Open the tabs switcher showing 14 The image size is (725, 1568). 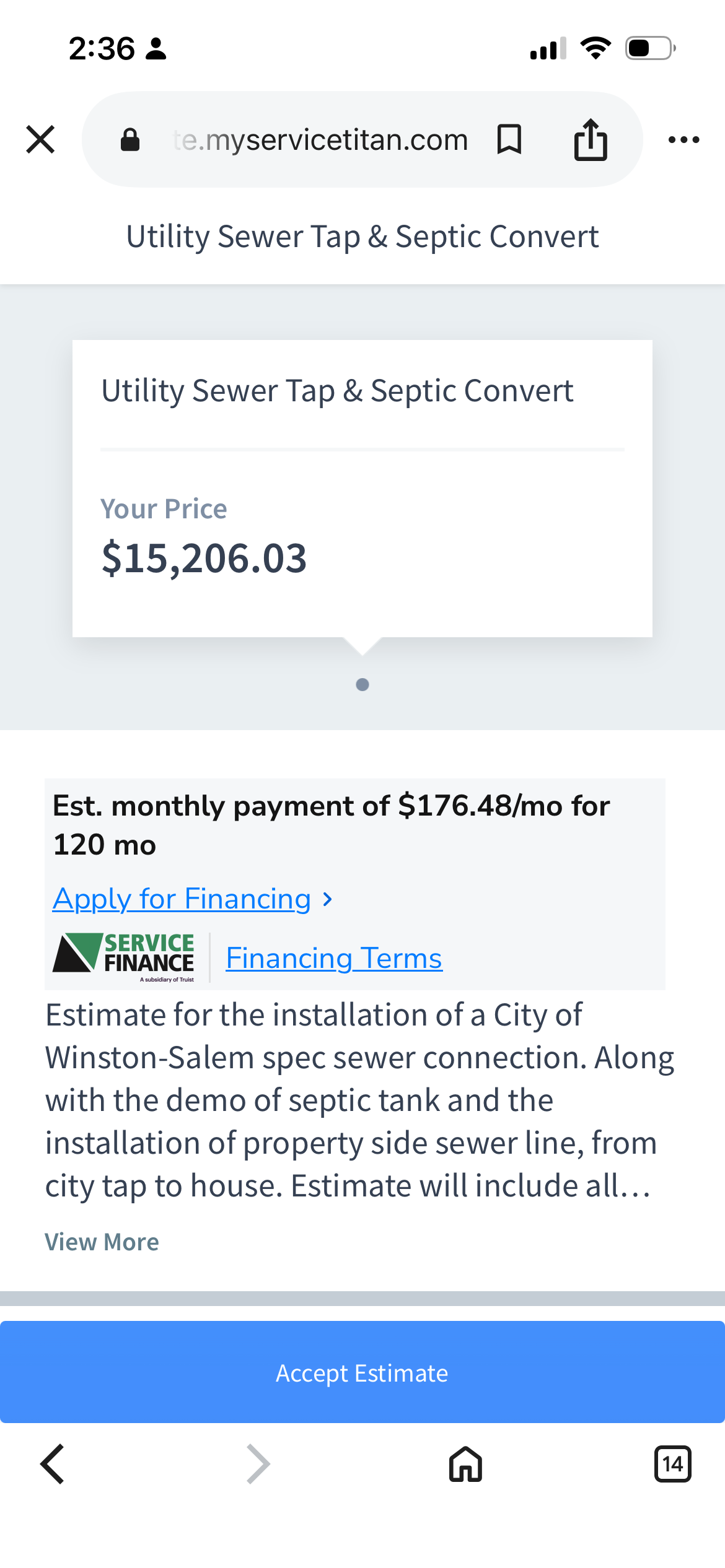coord(672,1464)
